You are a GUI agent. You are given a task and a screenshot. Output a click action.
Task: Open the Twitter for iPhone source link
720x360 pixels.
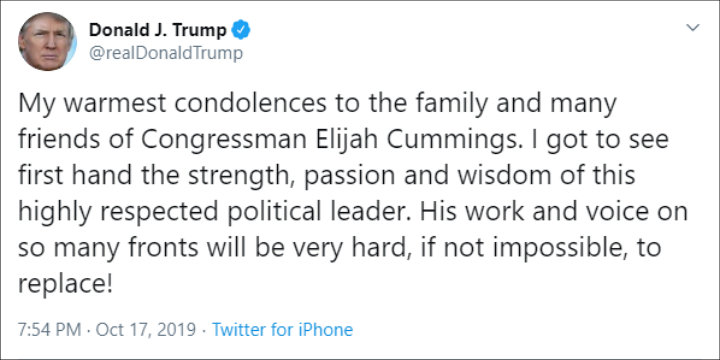282,330
